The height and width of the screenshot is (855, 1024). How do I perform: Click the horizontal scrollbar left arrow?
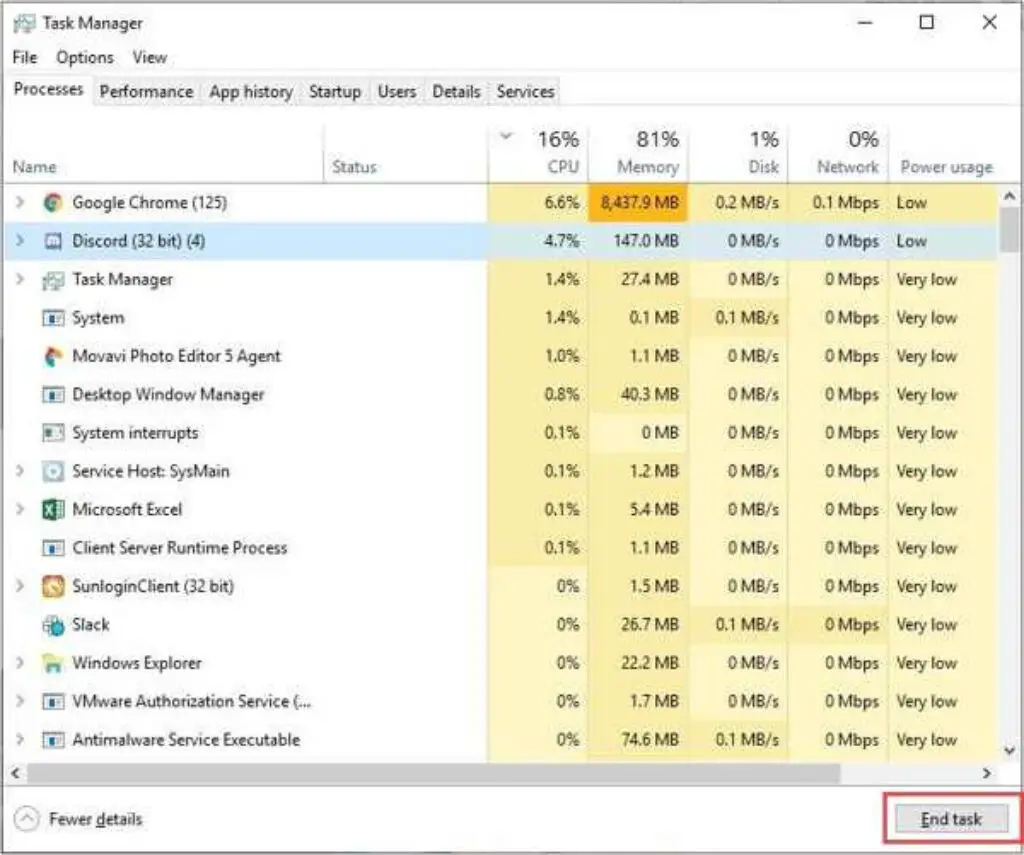[15, 773]
